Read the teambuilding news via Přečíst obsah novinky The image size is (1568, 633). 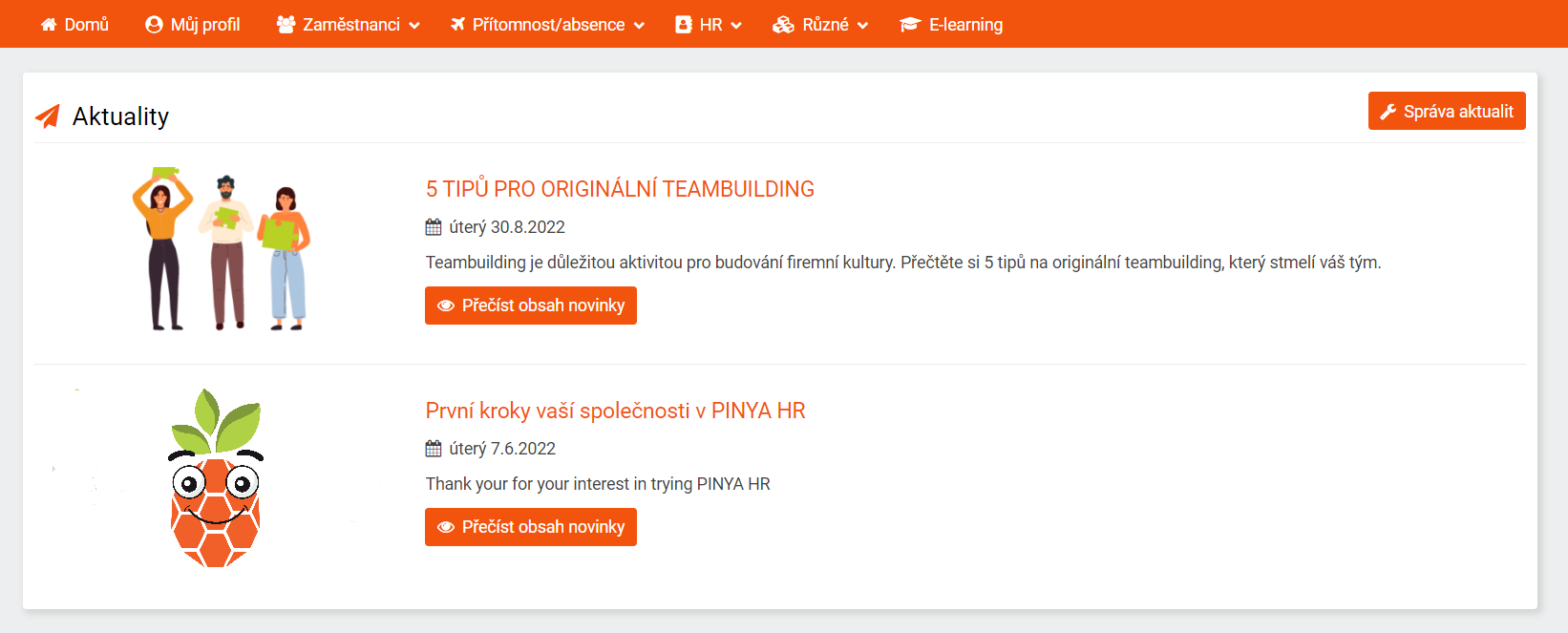tap(531, 306)
